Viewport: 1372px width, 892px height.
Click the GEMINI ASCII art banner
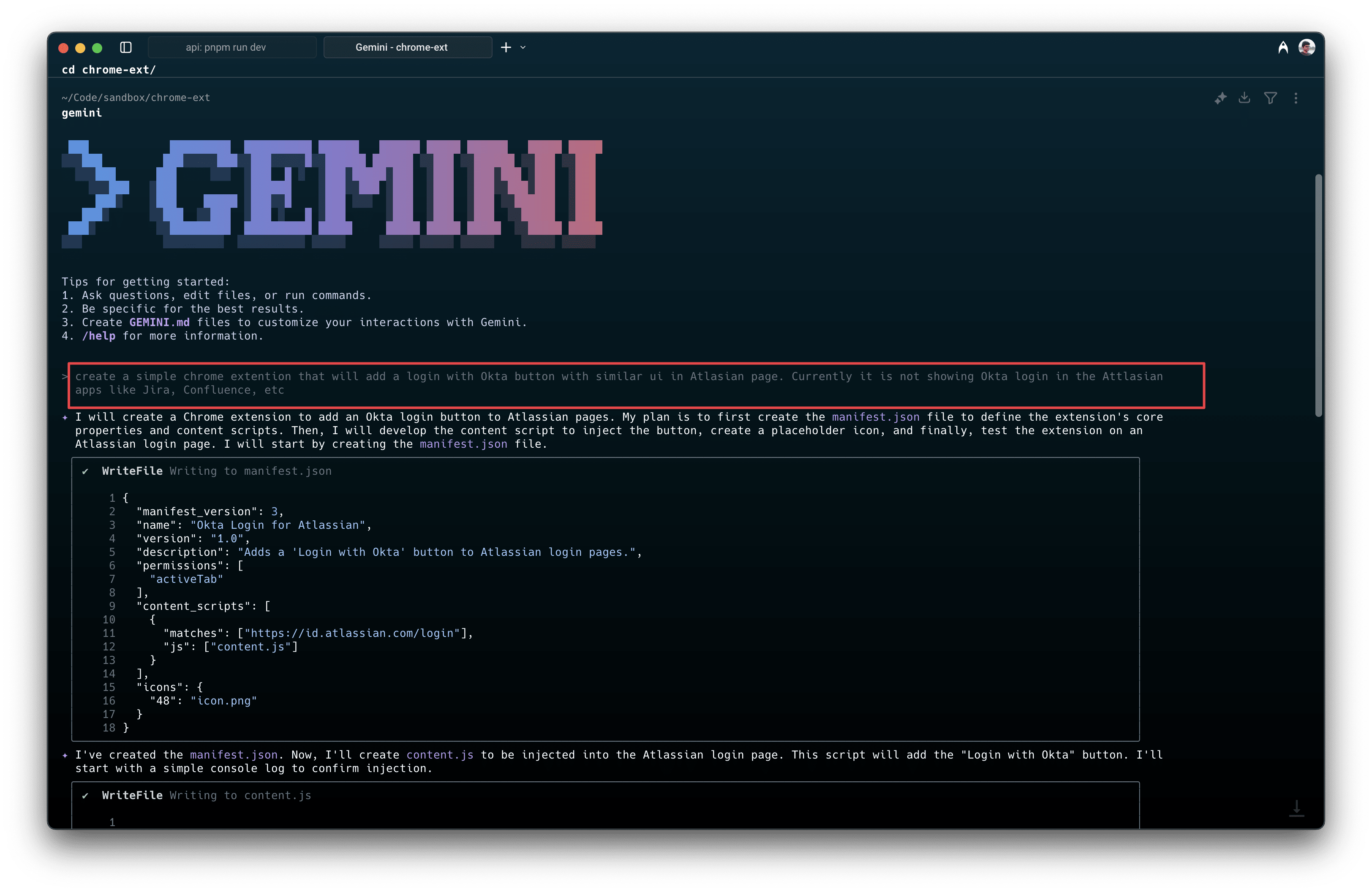pyautogui.click(x=332, y=194)
